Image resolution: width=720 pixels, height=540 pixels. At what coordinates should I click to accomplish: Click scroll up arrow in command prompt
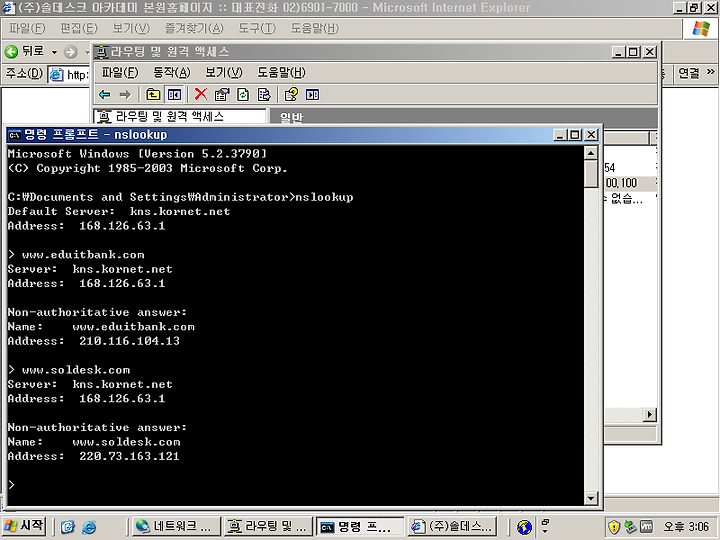(x=591, y=153)
